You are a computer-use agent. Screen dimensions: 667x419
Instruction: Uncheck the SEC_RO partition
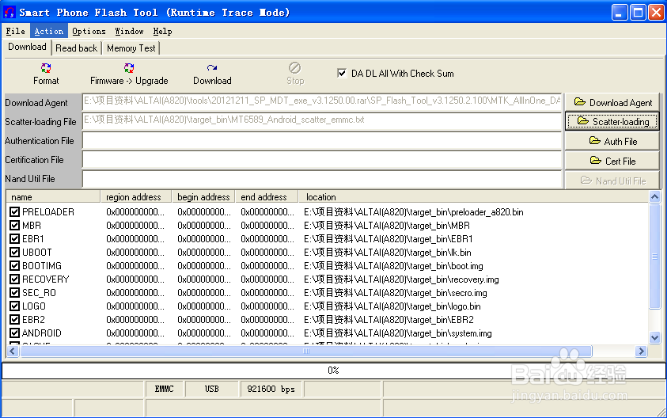pos(15,293)
